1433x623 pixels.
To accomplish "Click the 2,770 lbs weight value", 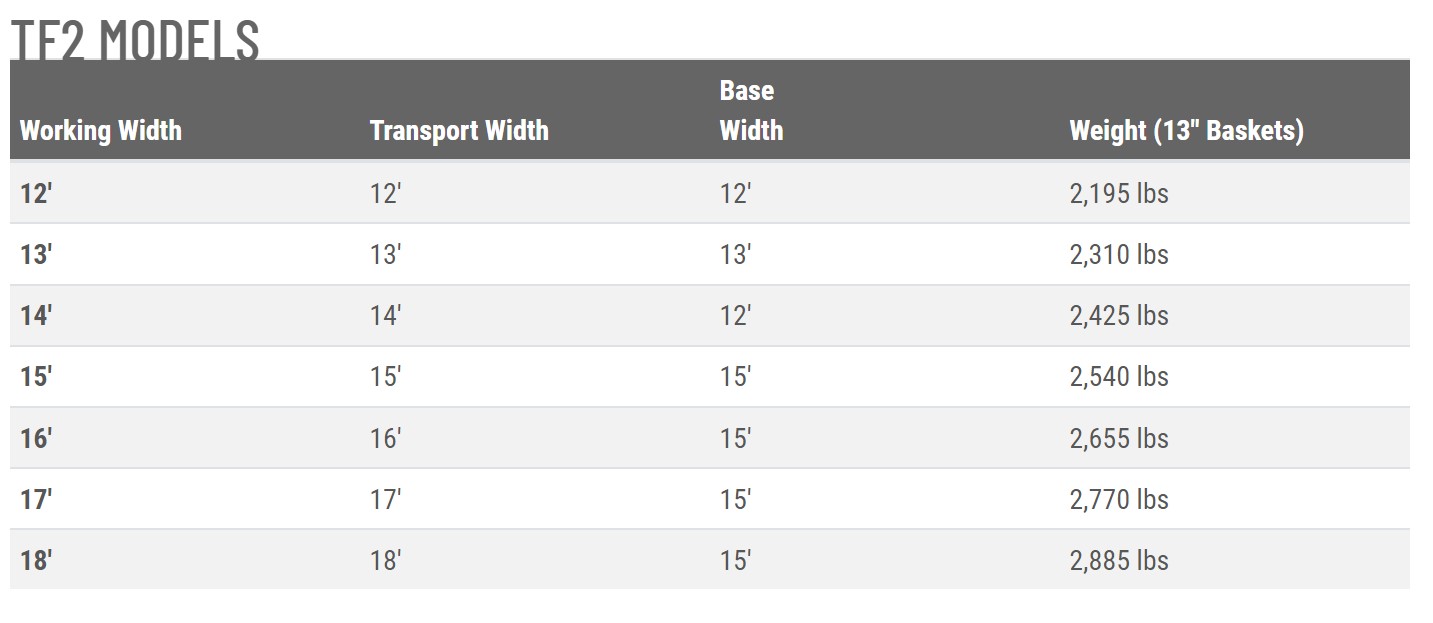I will click(1119, 499).
